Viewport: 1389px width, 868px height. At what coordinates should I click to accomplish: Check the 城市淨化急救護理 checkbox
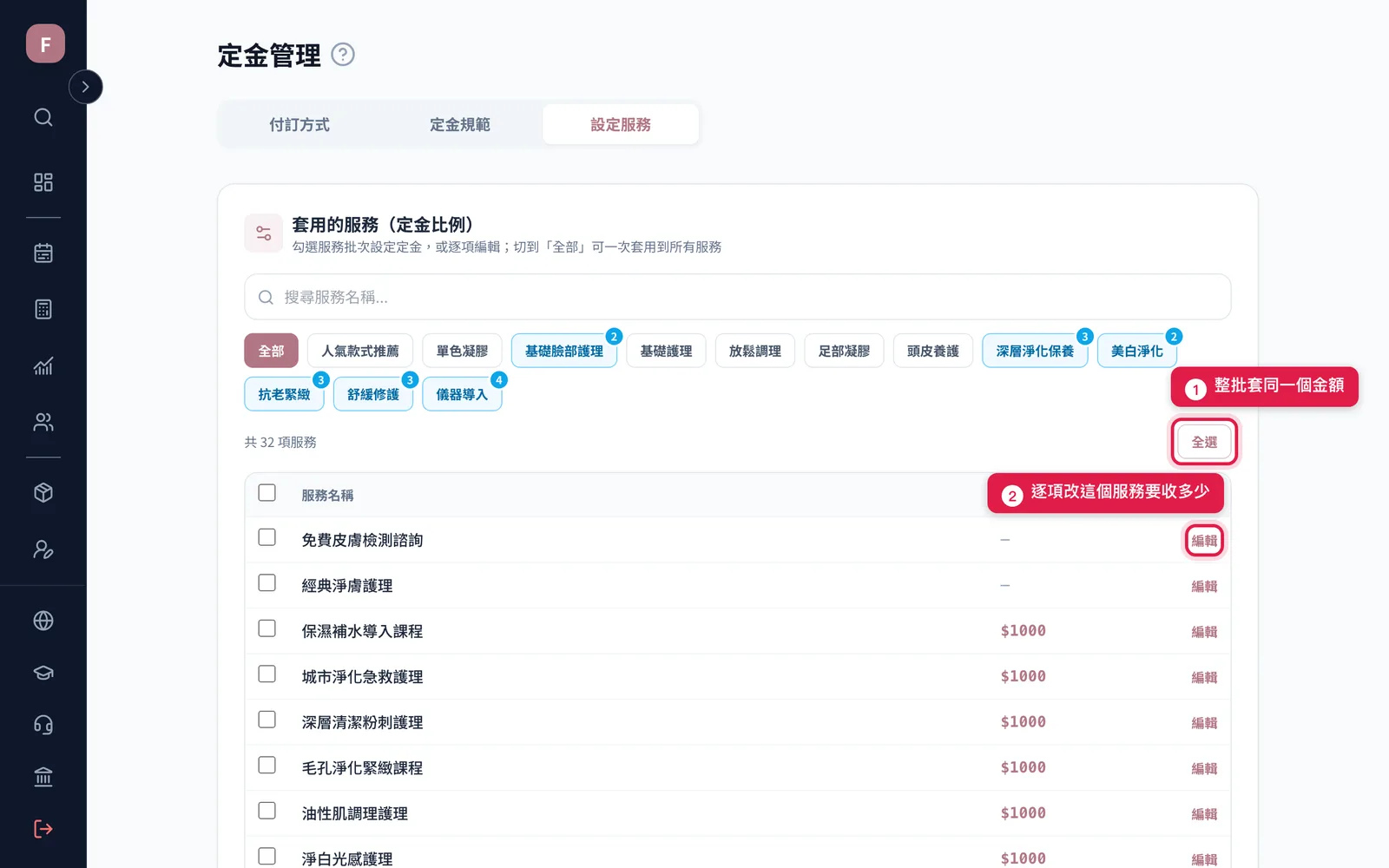pyautogui.click(x=267, y=674)
